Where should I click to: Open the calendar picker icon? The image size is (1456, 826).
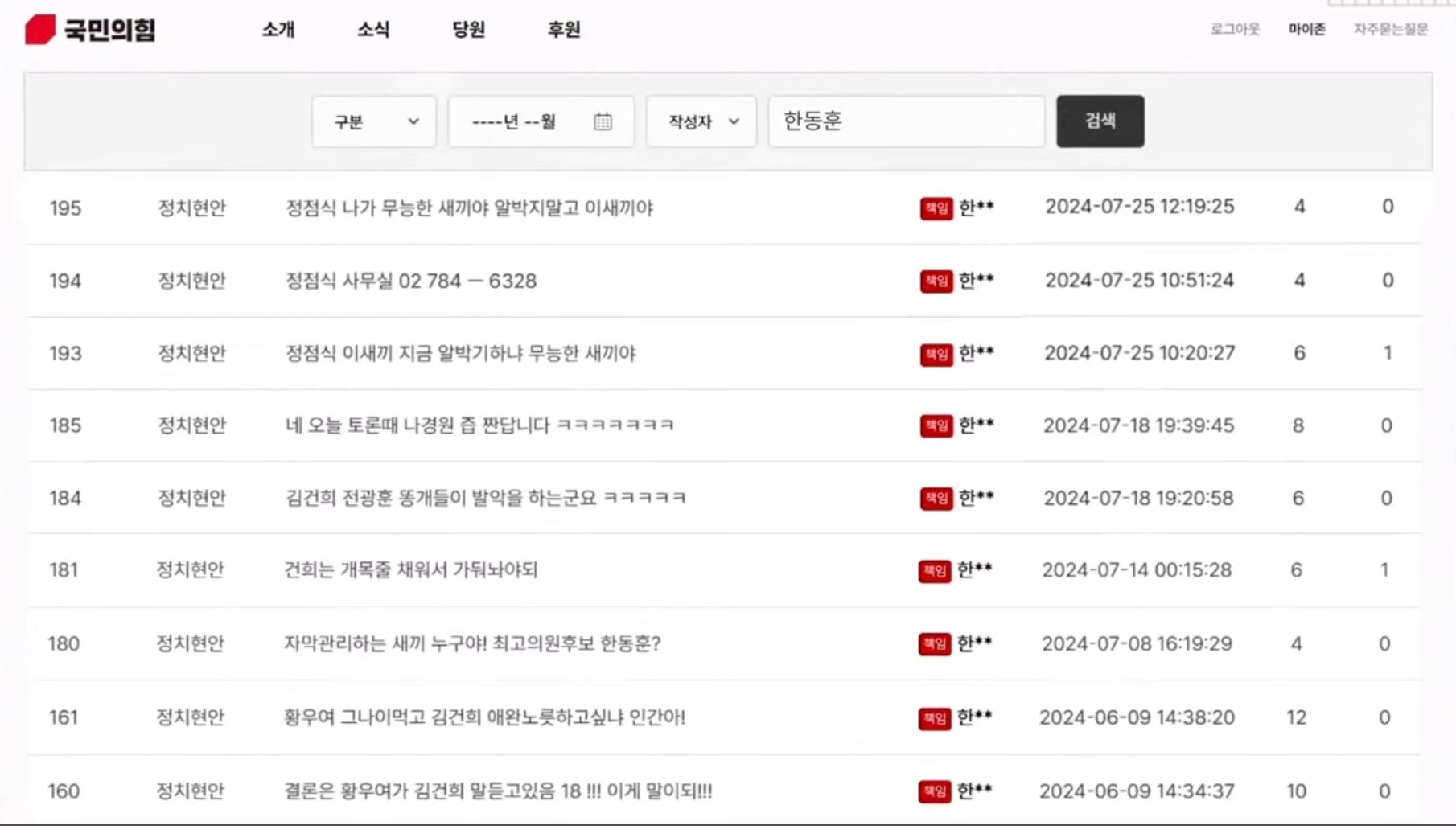603,121
